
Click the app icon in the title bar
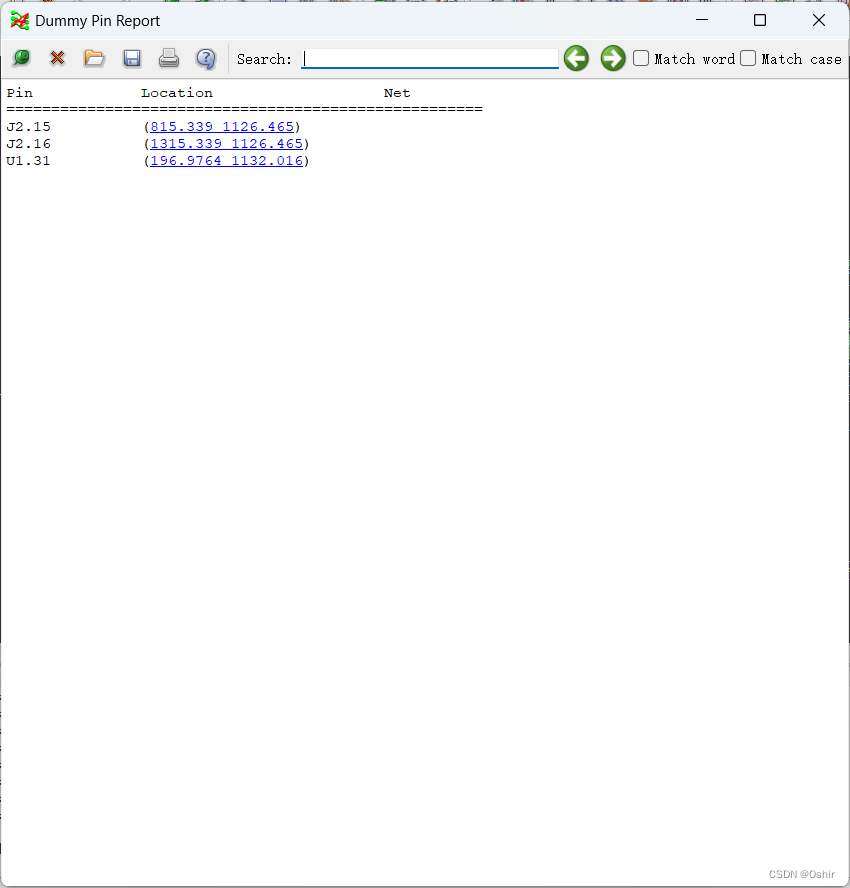(20, 20)
